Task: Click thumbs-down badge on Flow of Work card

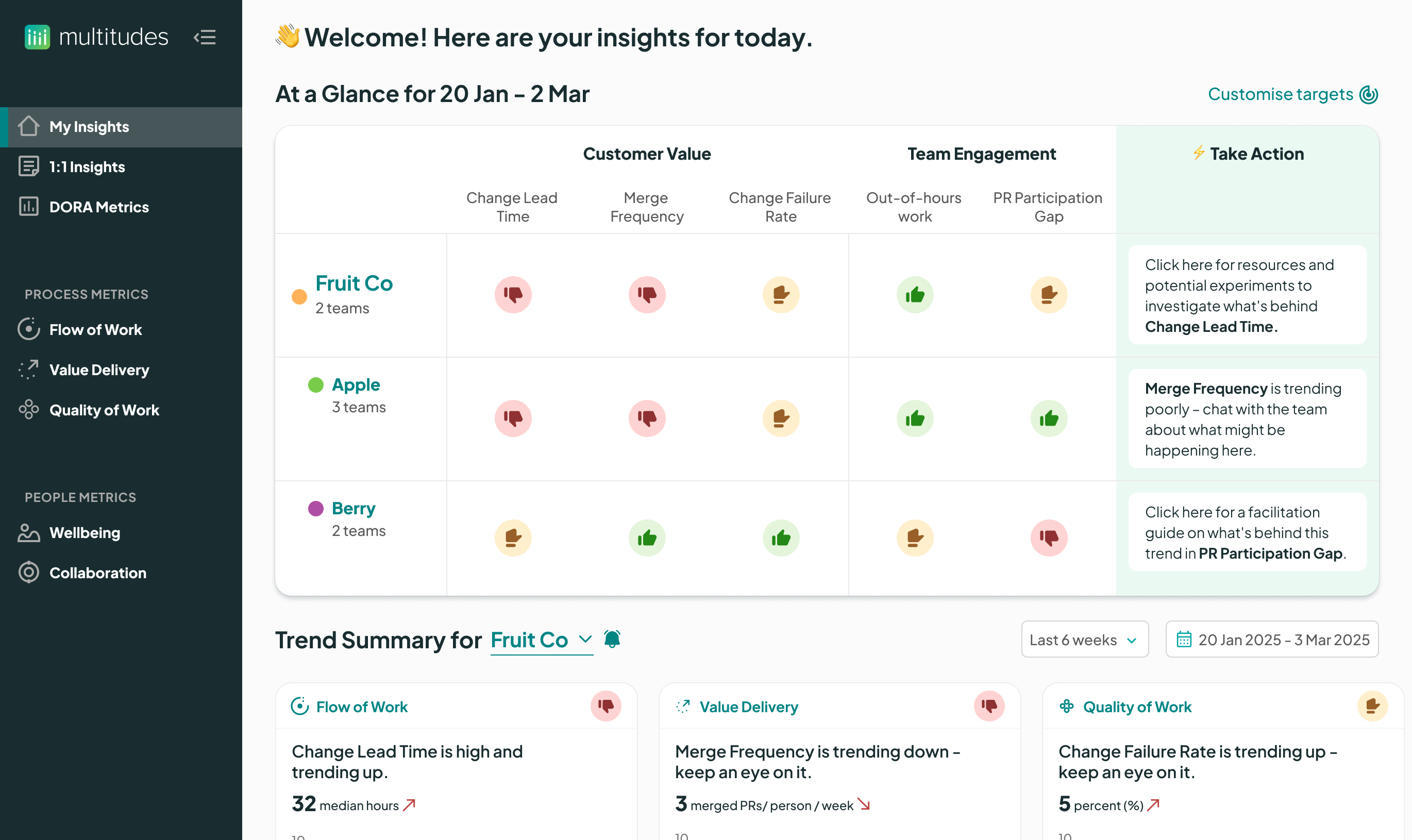Action: (x=606, y=706)
